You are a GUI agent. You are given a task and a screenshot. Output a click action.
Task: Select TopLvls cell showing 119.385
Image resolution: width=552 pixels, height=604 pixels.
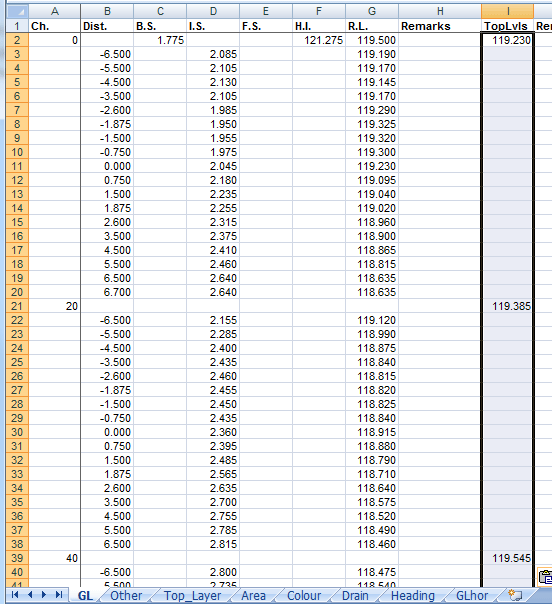(x=508, y=306)
